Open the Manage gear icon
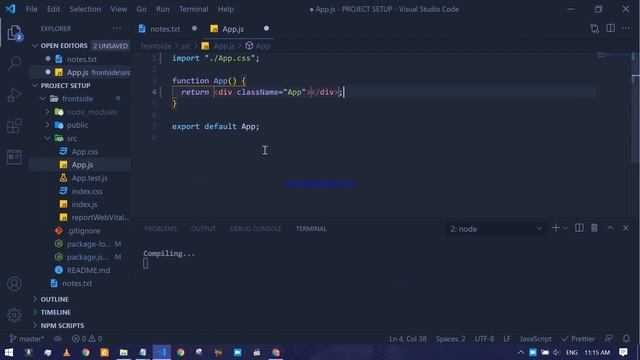Image resolution: width=640 pixels, height=360 pixels. click(14, 315)
